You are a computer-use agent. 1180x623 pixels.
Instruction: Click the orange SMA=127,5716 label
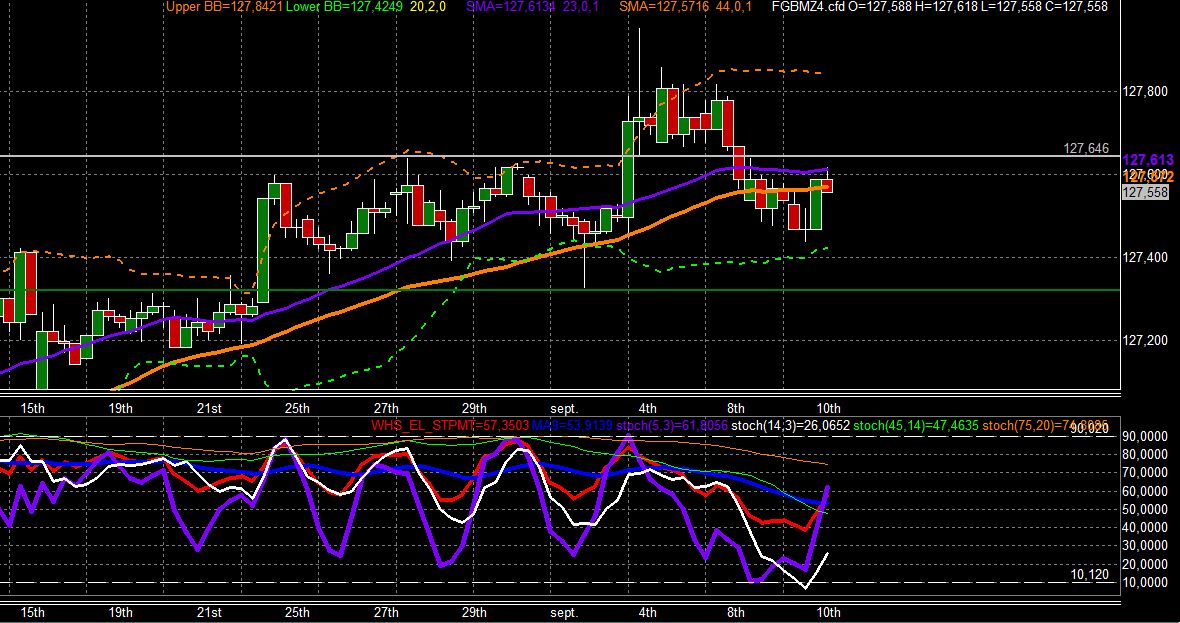[663, 7]
